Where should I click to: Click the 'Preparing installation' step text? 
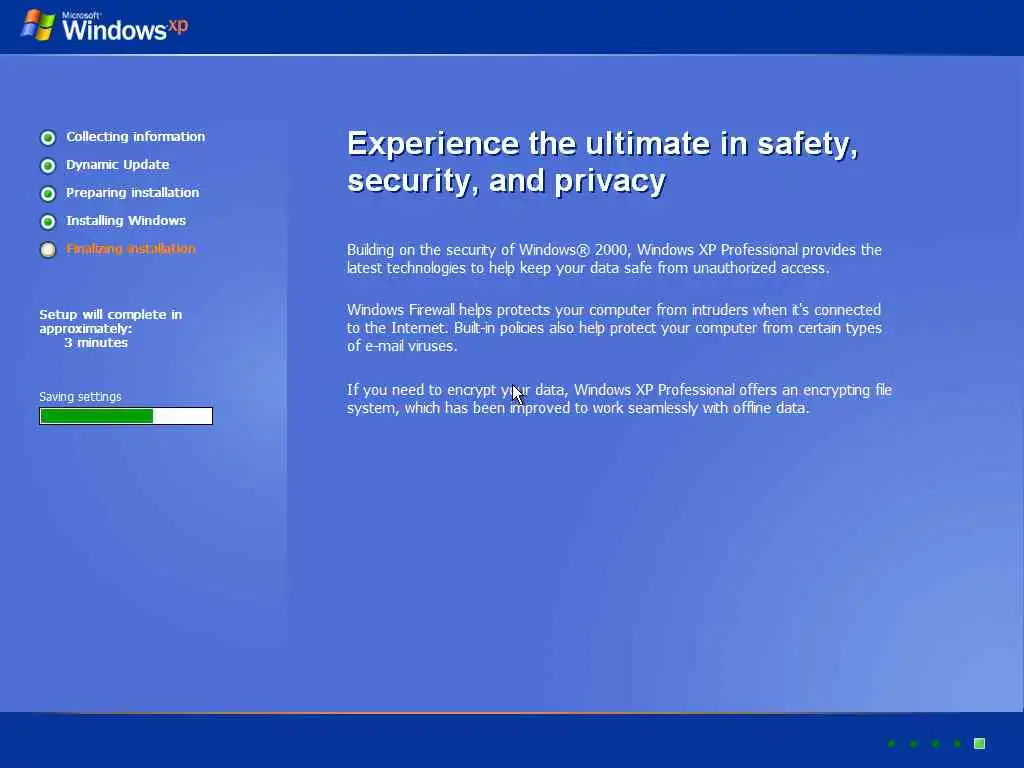(x=133, y=193)
